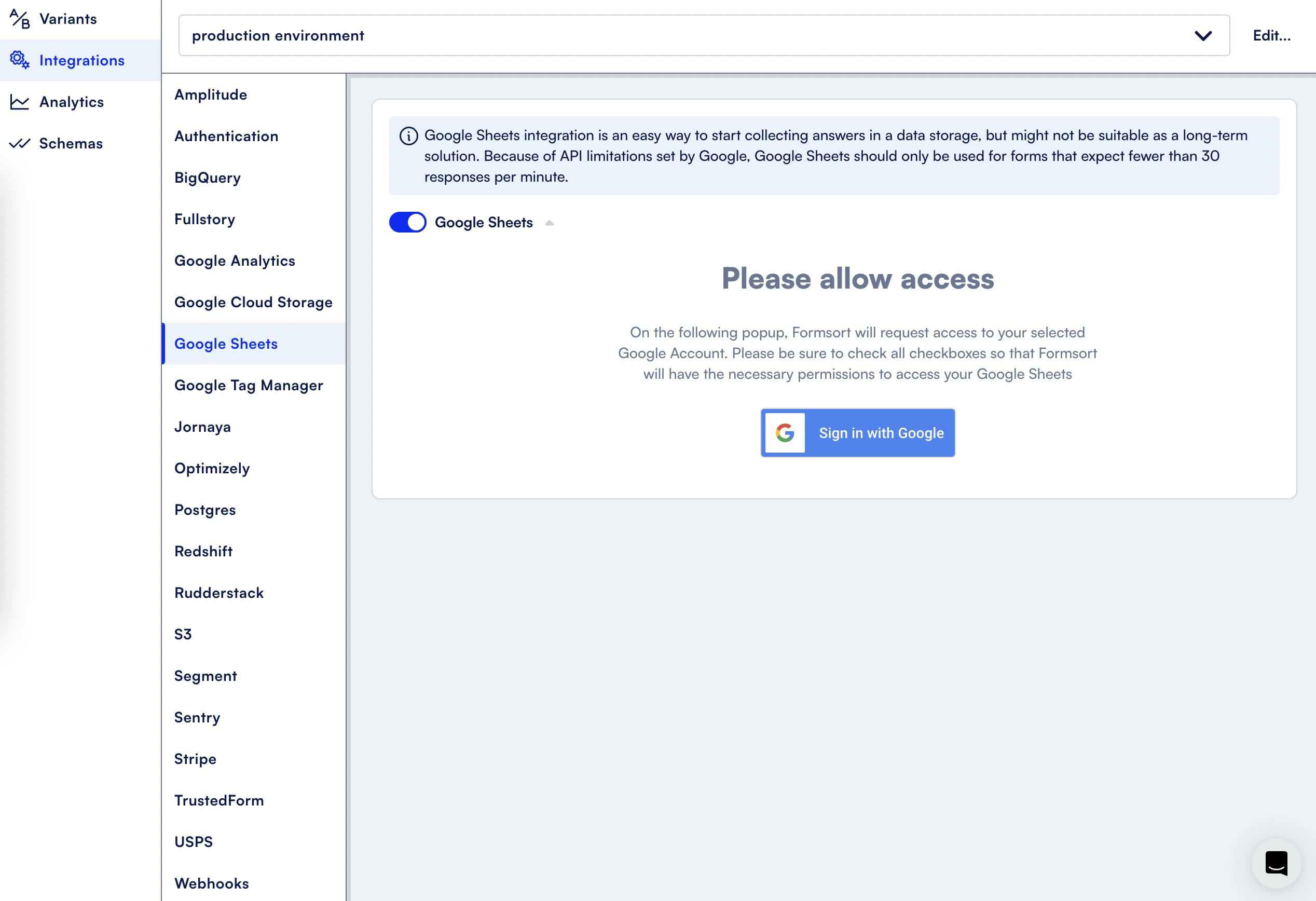Click the Integrations gear icon

[20, 60]
